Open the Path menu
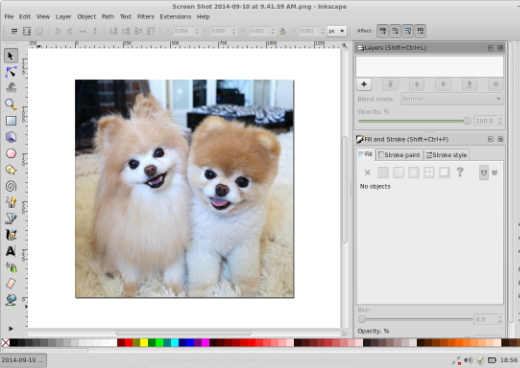The image size is (520, 368). click(108, 17)
